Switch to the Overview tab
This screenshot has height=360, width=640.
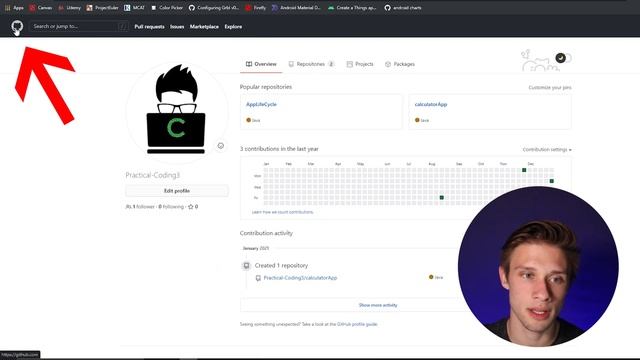pos(261,64)
